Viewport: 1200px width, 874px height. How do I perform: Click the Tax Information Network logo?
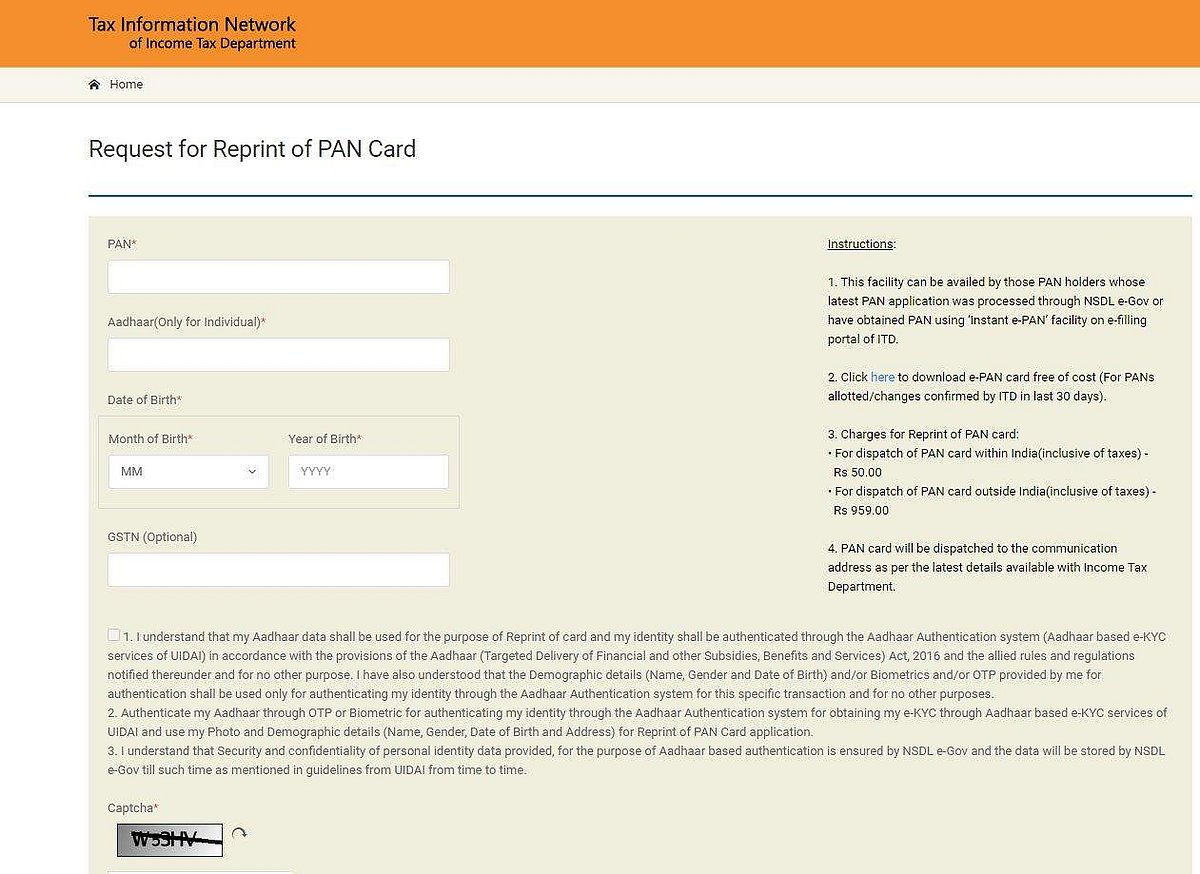click(192, 33)
